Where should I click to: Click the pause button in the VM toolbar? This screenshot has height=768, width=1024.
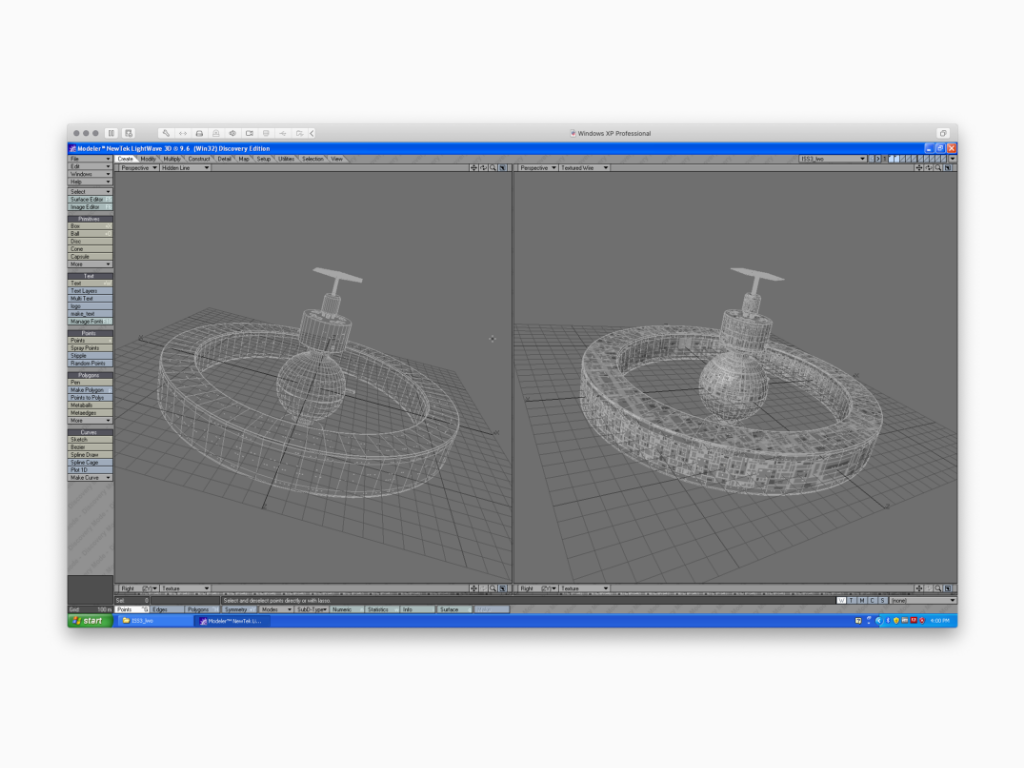(112, 133)
